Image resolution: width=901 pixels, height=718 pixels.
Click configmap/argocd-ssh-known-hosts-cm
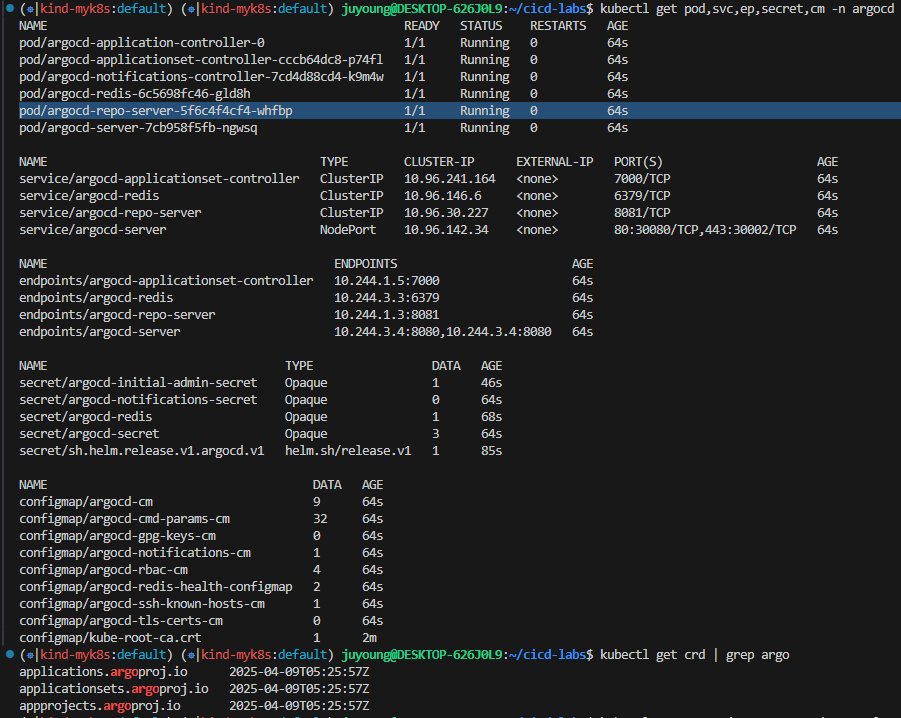142,604
